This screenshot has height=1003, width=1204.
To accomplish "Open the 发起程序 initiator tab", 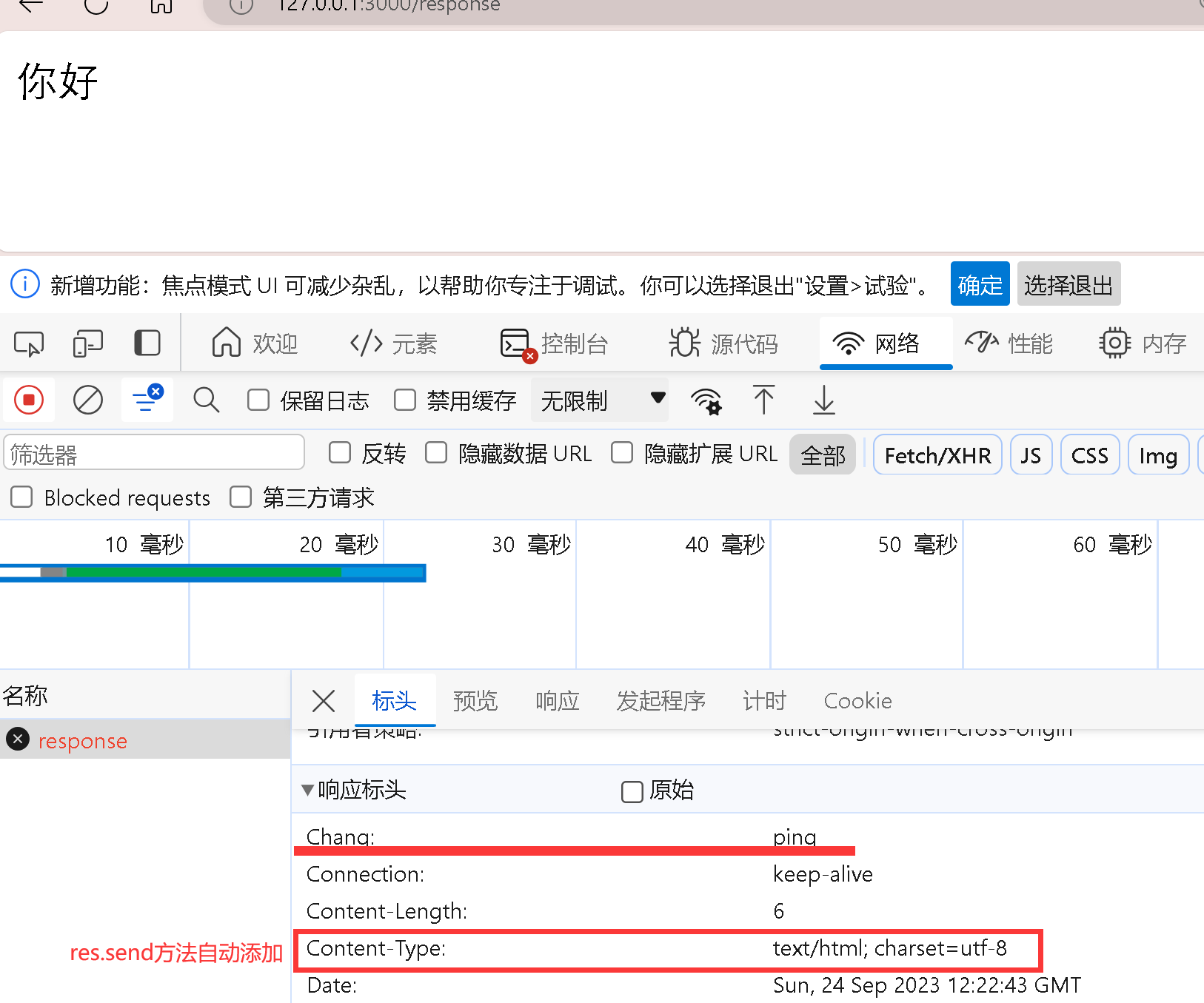I will (x=661, y=700).
